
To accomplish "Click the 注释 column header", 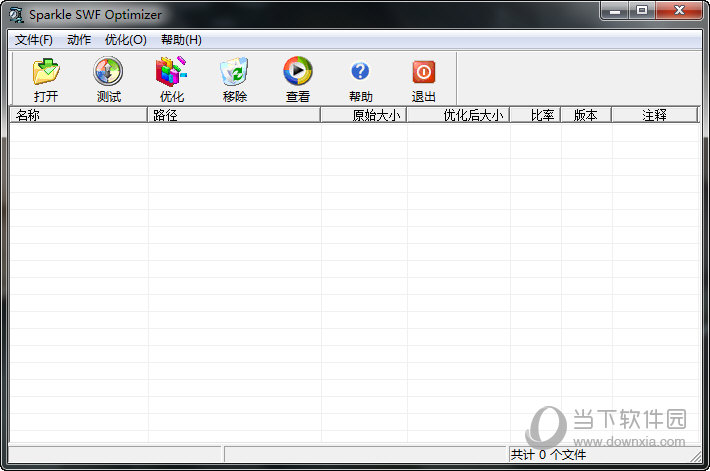I will [655, 115].
